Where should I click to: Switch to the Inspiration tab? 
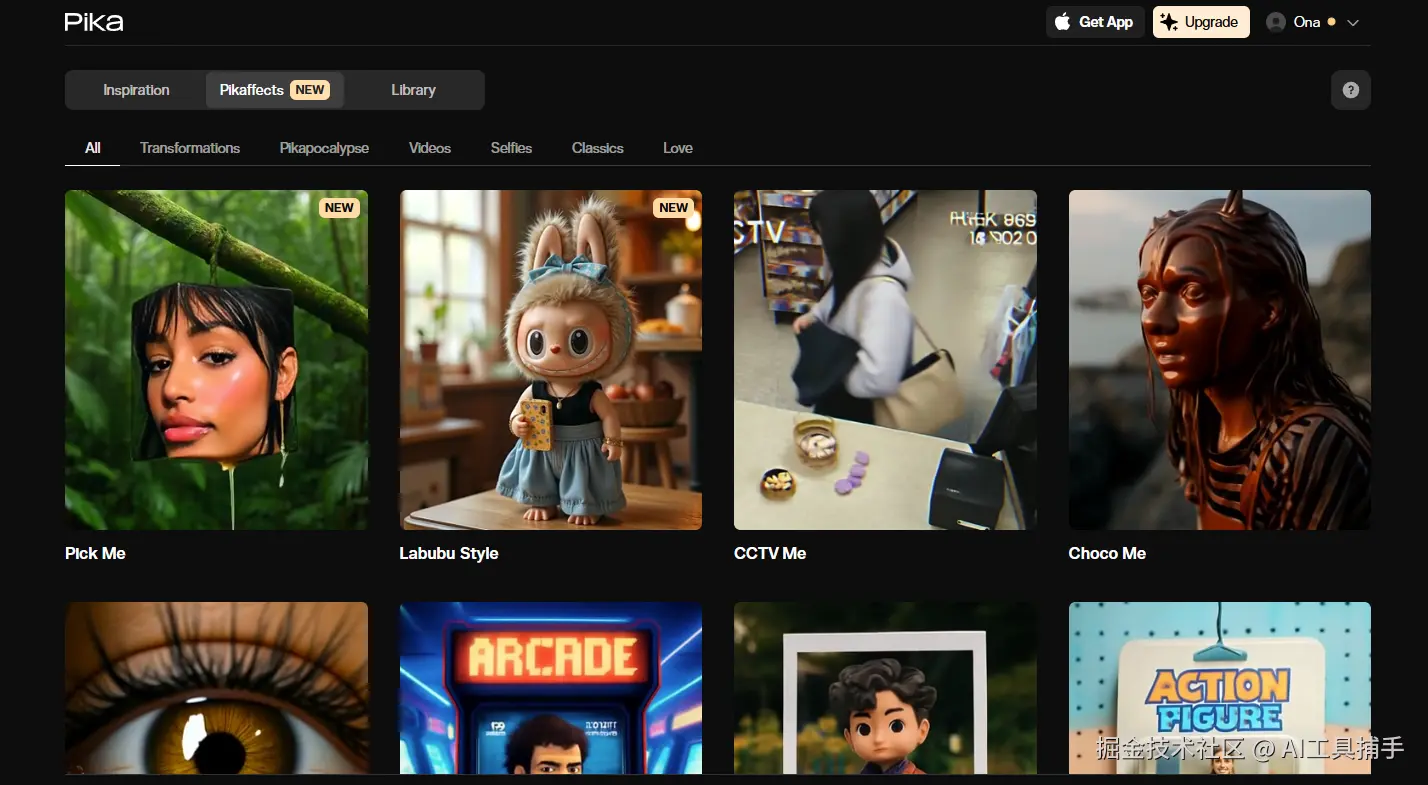136,90
